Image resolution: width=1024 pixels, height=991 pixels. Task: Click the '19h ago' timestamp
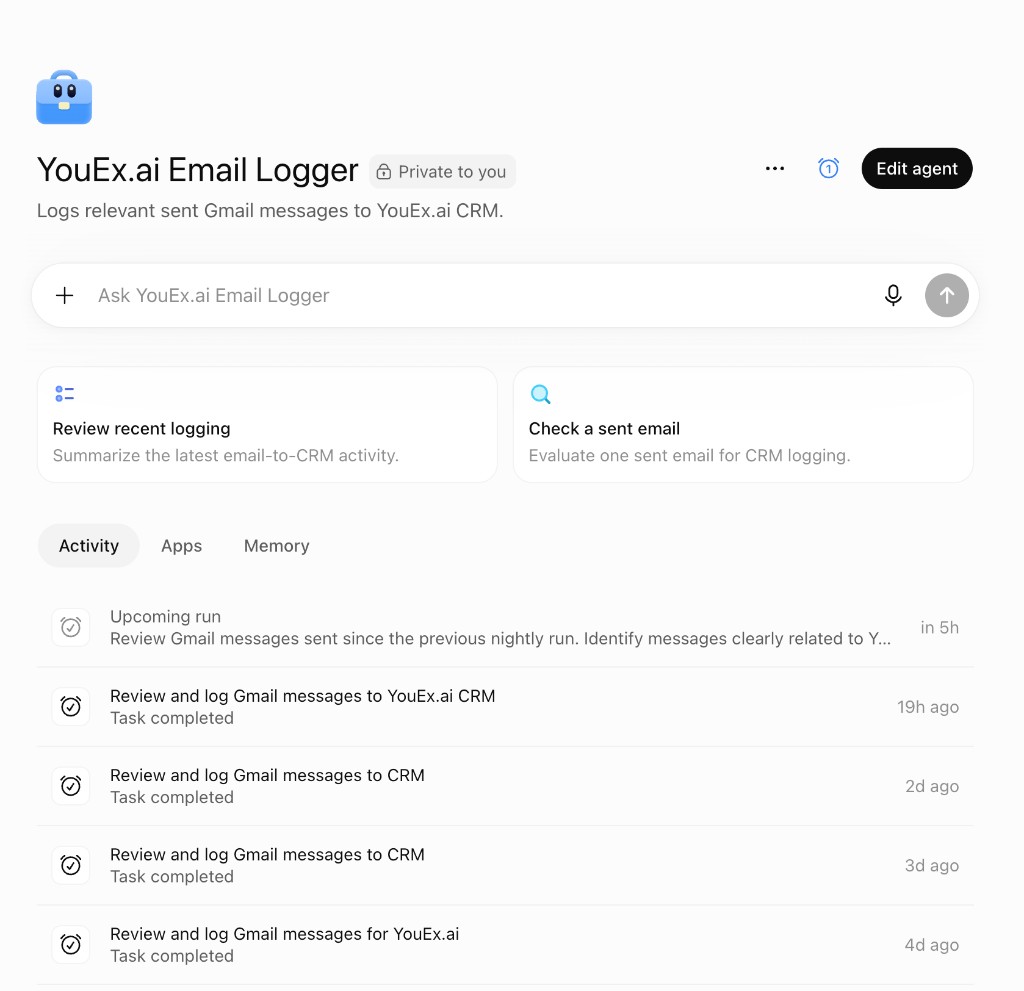(x=927, y=707)
